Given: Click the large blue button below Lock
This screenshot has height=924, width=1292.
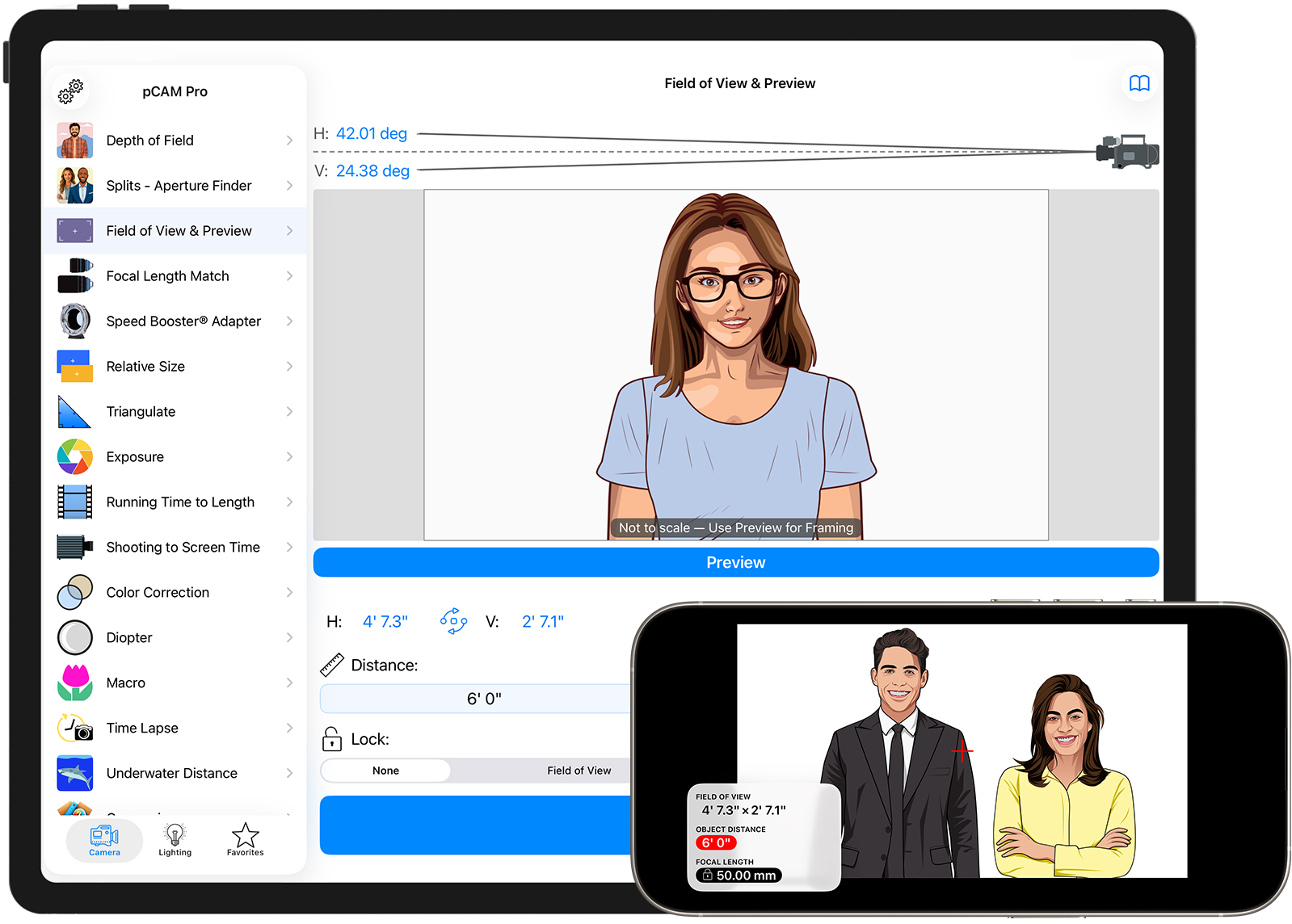Looking at the screenshot, I should (477, 825).
